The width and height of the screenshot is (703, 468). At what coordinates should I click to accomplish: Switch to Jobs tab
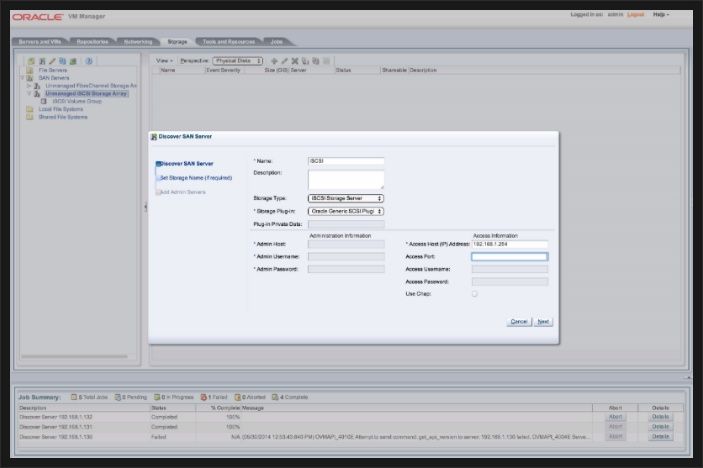tap(277, 42)
